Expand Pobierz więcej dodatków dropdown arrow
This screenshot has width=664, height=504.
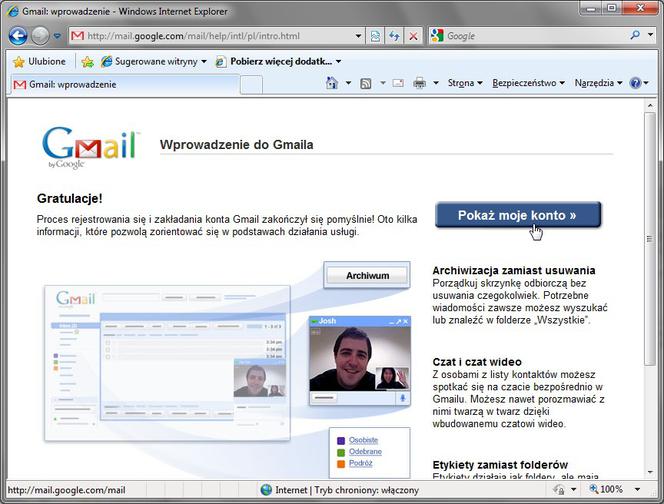click(339, 62)
